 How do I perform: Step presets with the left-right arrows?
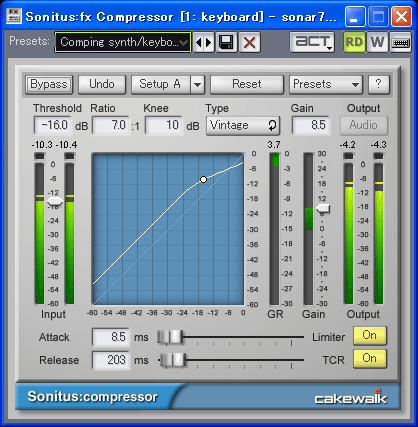(203, 42)
